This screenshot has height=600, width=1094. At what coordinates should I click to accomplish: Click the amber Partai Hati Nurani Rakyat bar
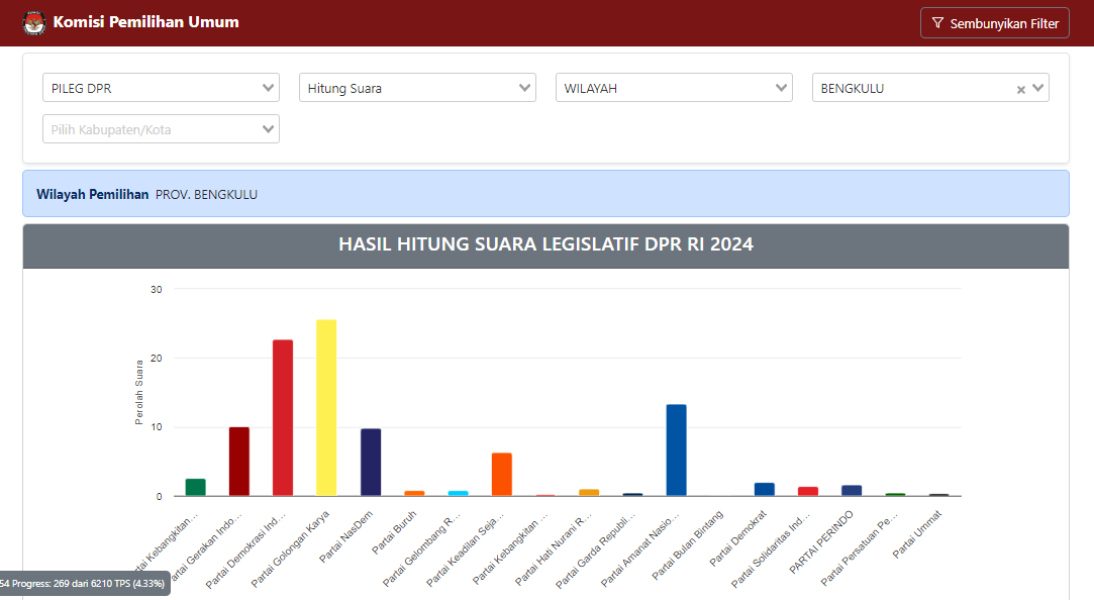(x=589, y=493)
